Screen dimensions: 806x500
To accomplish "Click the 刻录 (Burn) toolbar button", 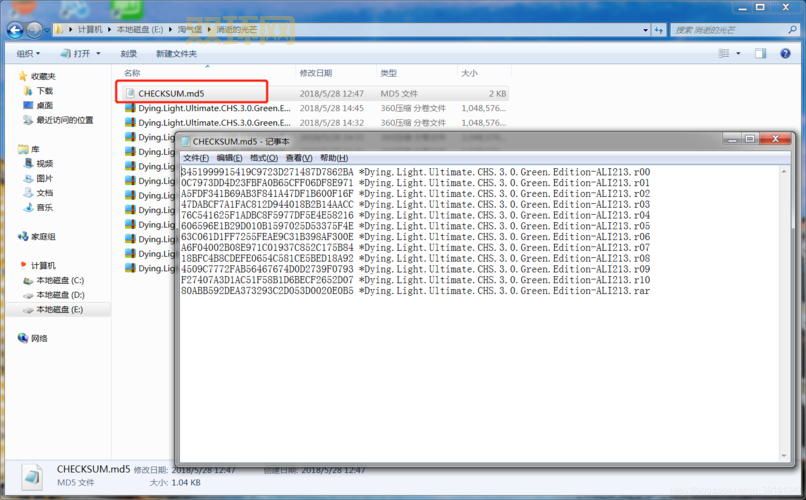I will (x=129, y=54).
